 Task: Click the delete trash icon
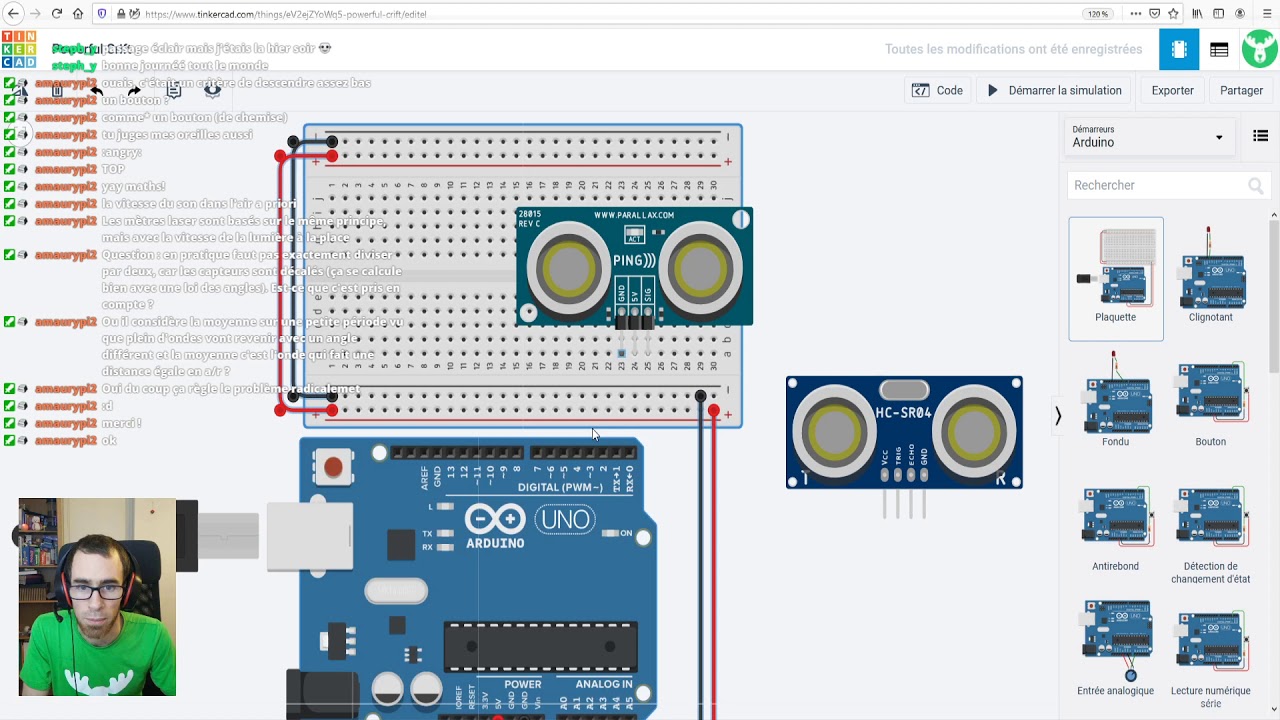point(57,90)
